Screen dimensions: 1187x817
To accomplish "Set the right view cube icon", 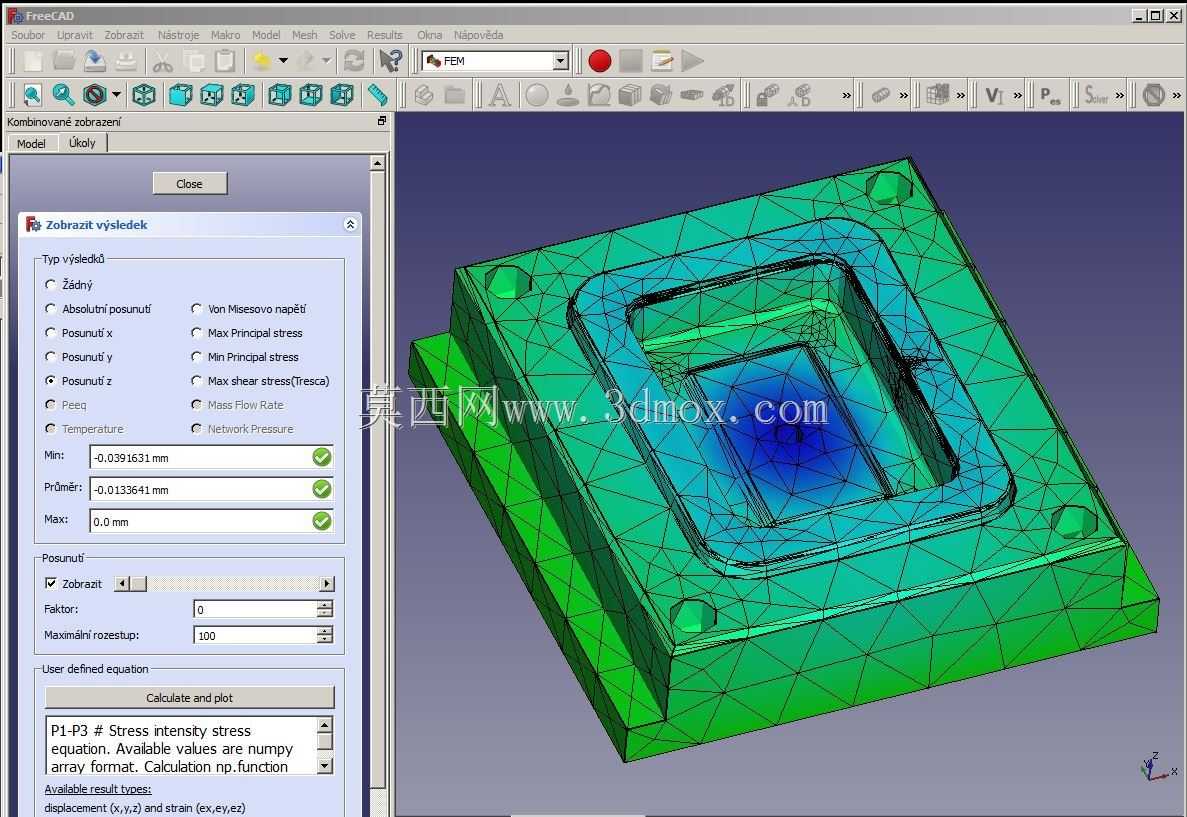I will click(242, 95).
